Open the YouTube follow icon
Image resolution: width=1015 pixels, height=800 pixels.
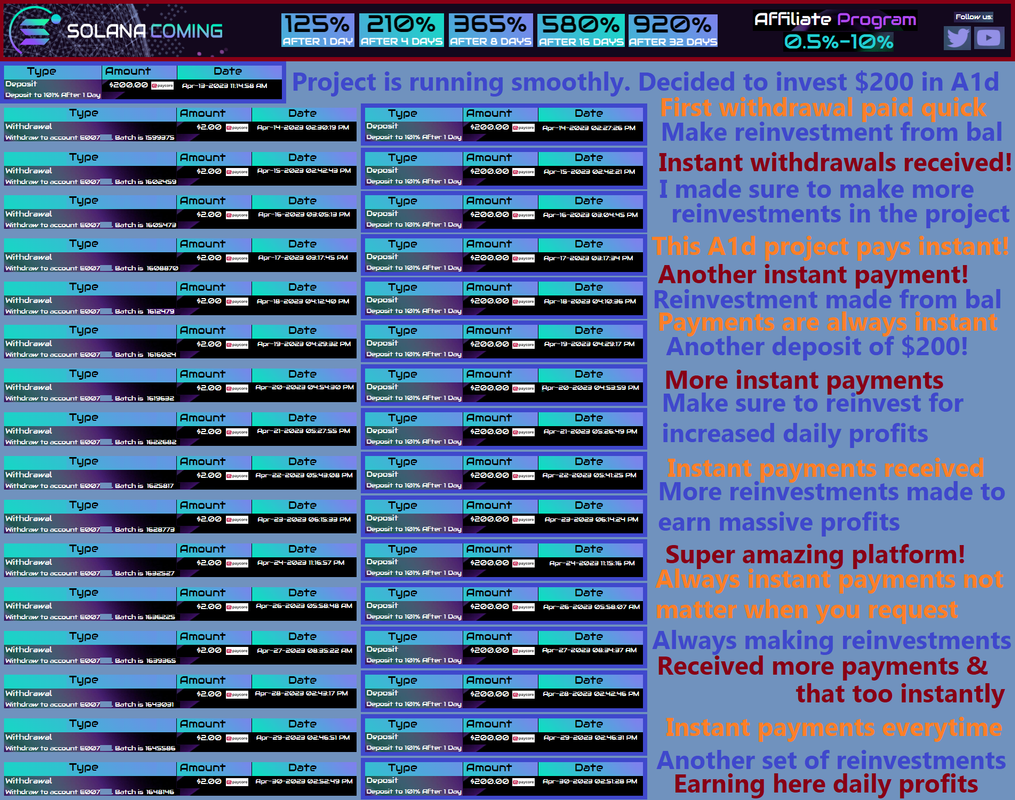click(989, 38)
